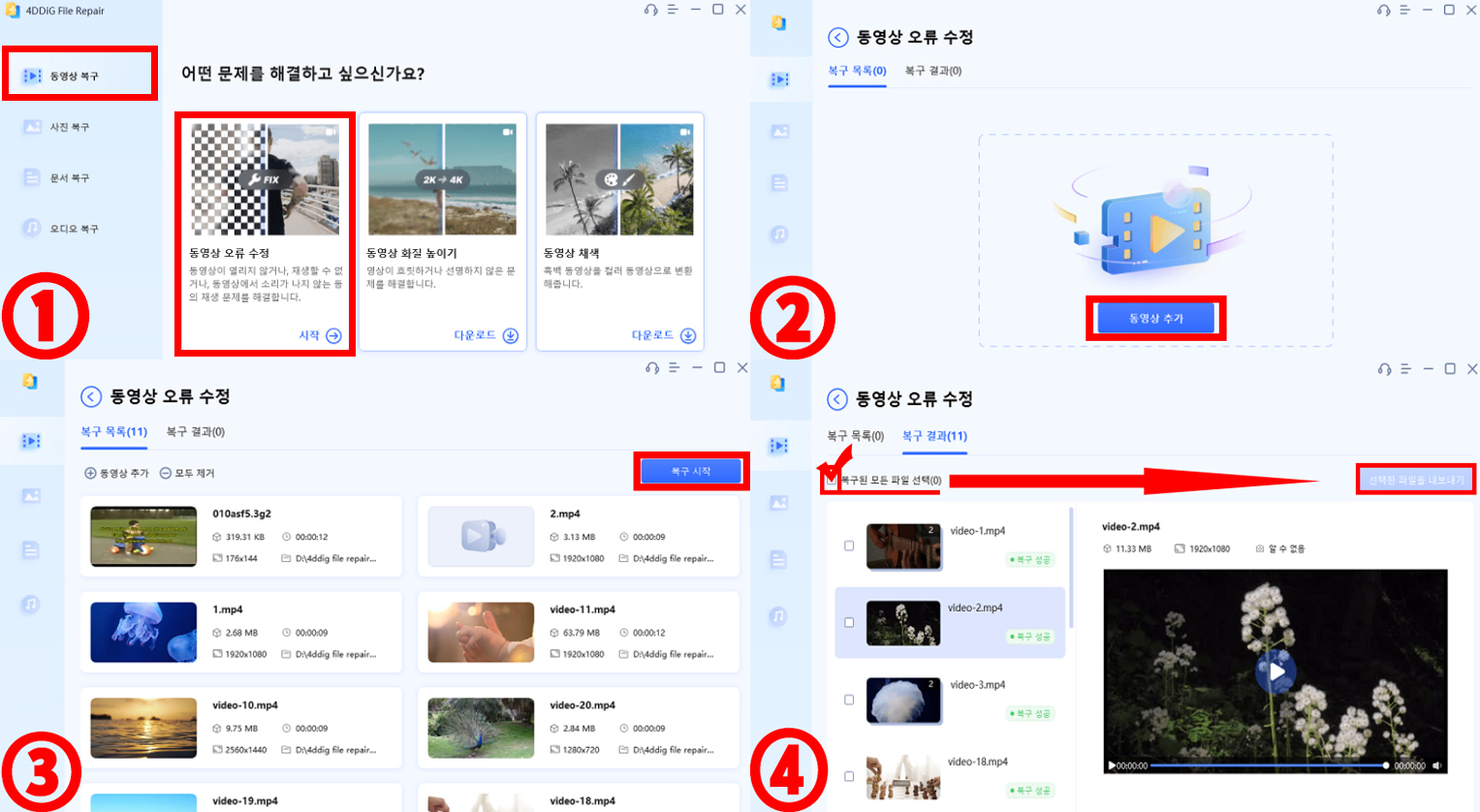Click back arrow in the 복구 목록(11) window

click(x=91, y=396)
